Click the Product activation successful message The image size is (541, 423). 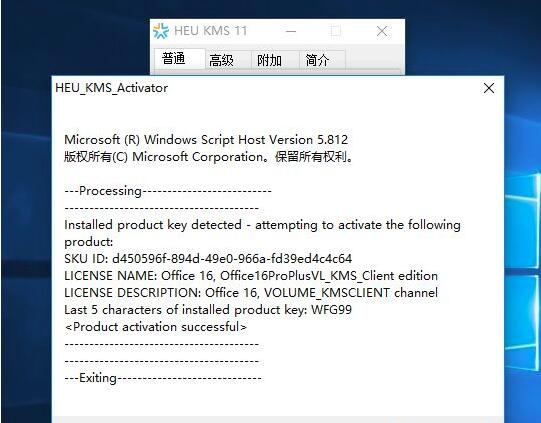[x=156, y=327]
